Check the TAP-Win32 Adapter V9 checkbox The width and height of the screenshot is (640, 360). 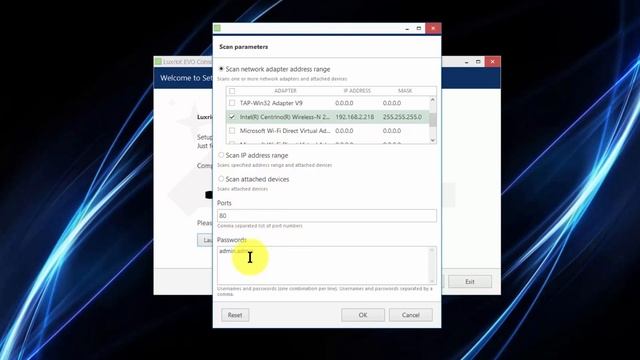pos(232,103)
